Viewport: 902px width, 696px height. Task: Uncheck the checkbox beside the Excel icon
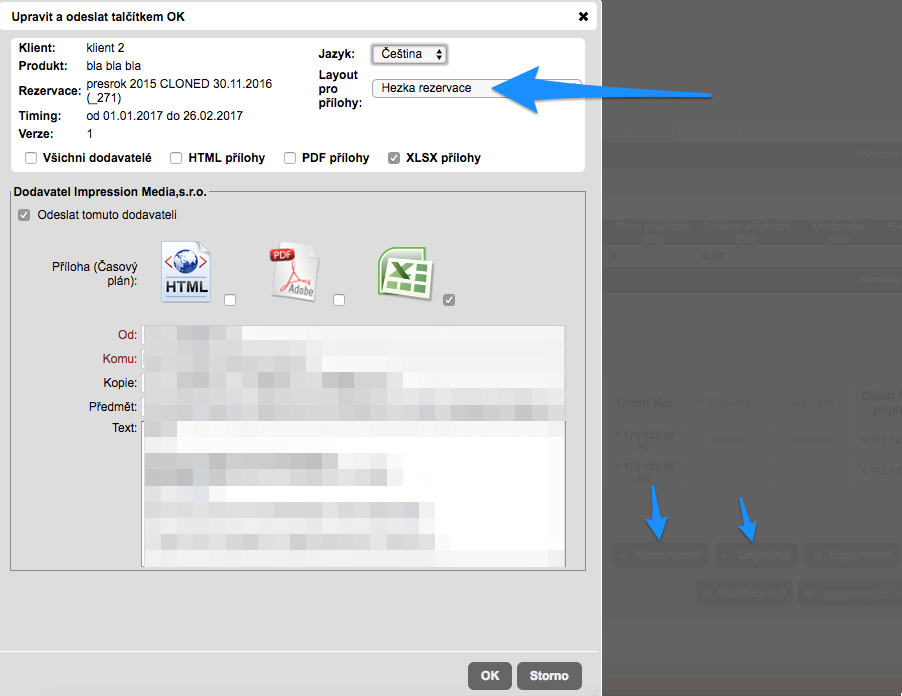tap(449, 300)
